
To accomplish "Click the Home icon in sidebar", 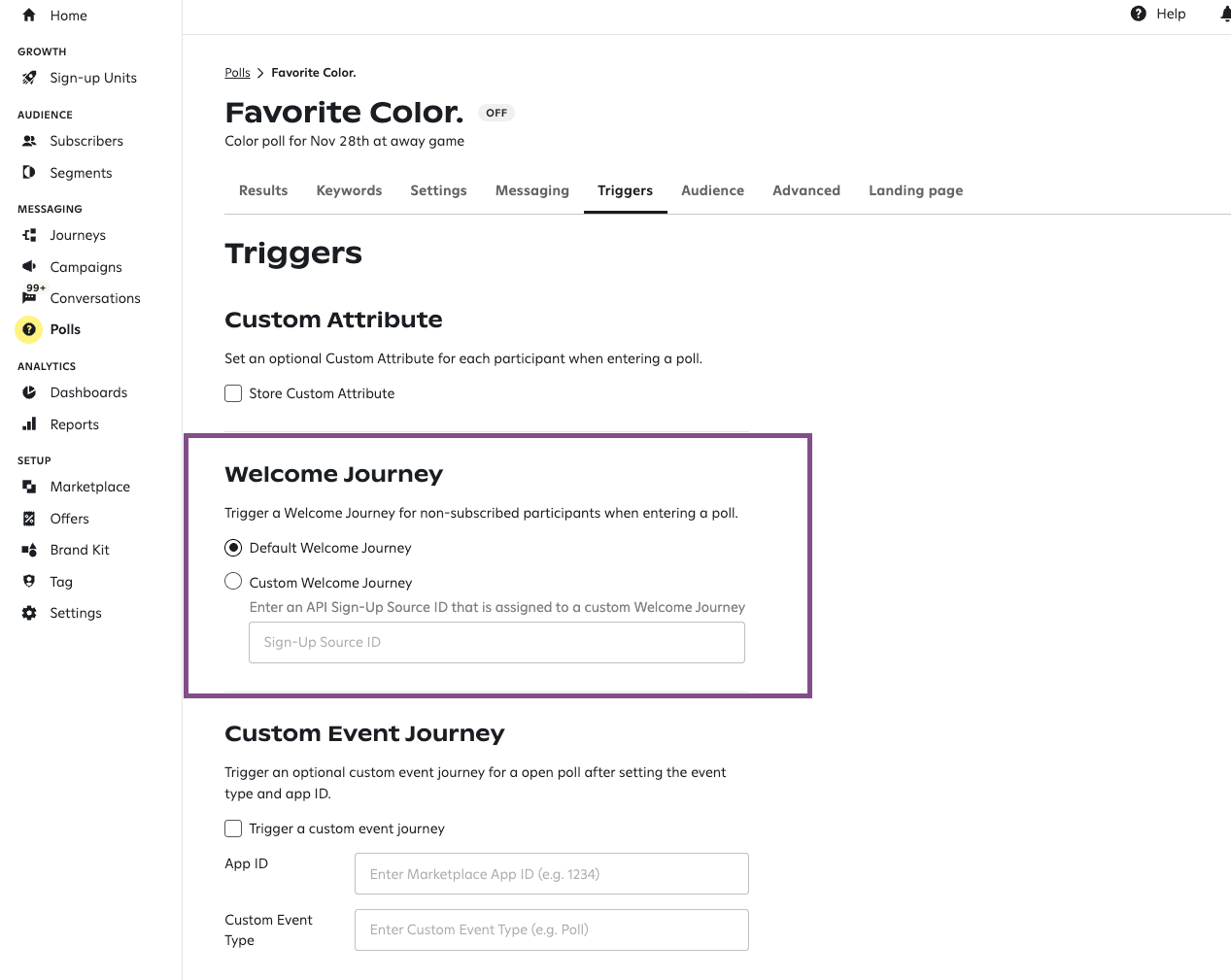I will pyautogui.click(x=29, y=16).
